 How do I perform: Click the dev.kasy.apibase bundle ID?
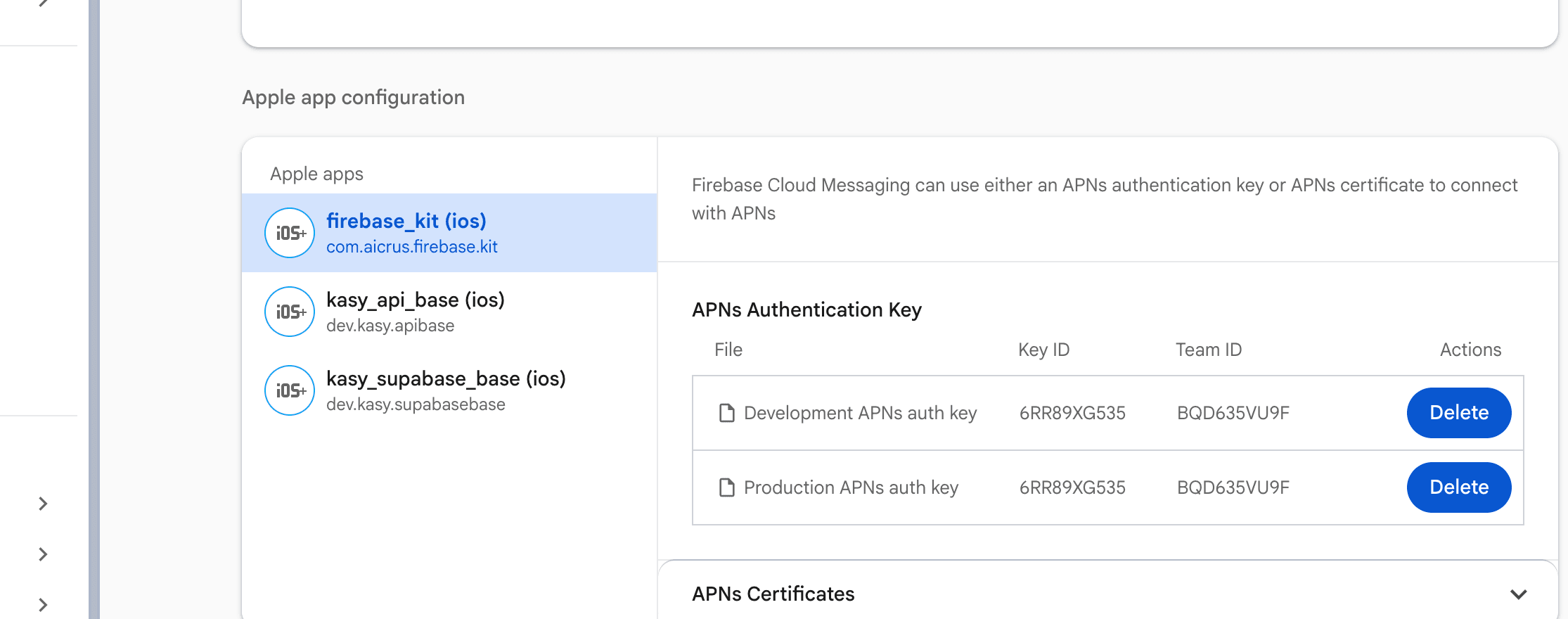coord(390,326)
